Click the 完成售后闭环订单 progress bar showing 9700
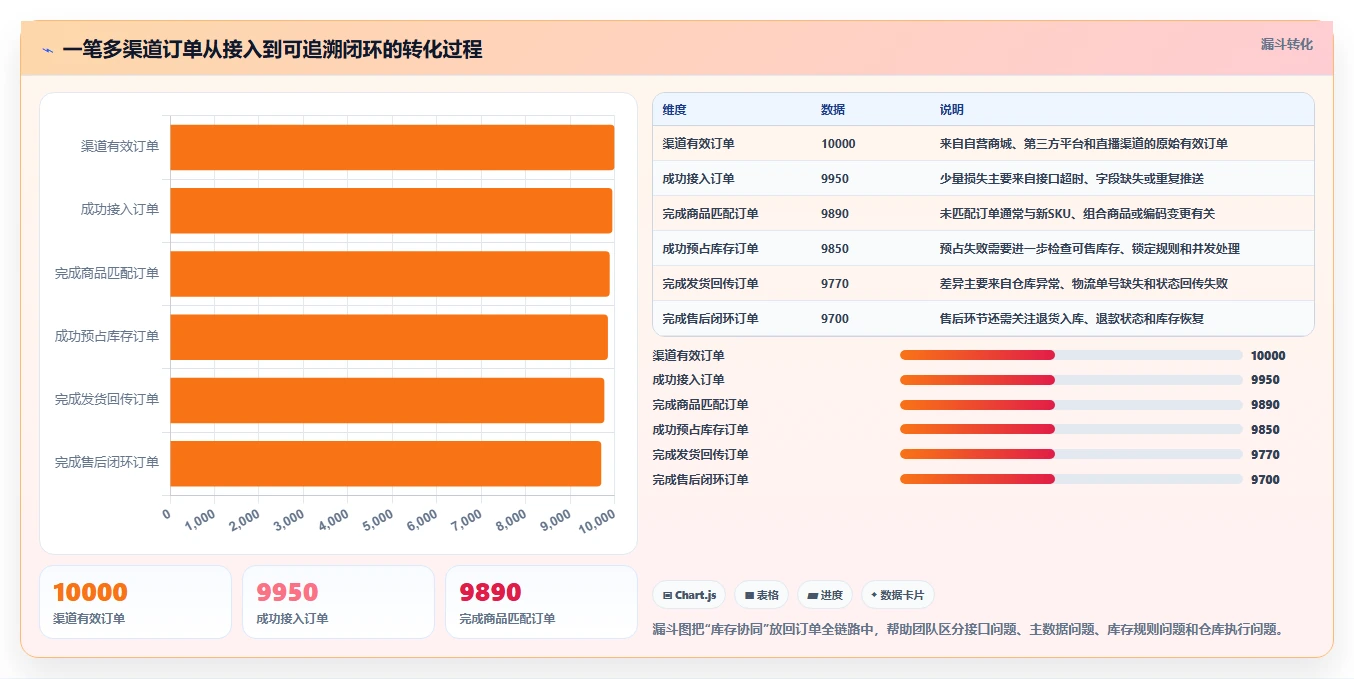 pyautogui.click(x=1071, y=479)
